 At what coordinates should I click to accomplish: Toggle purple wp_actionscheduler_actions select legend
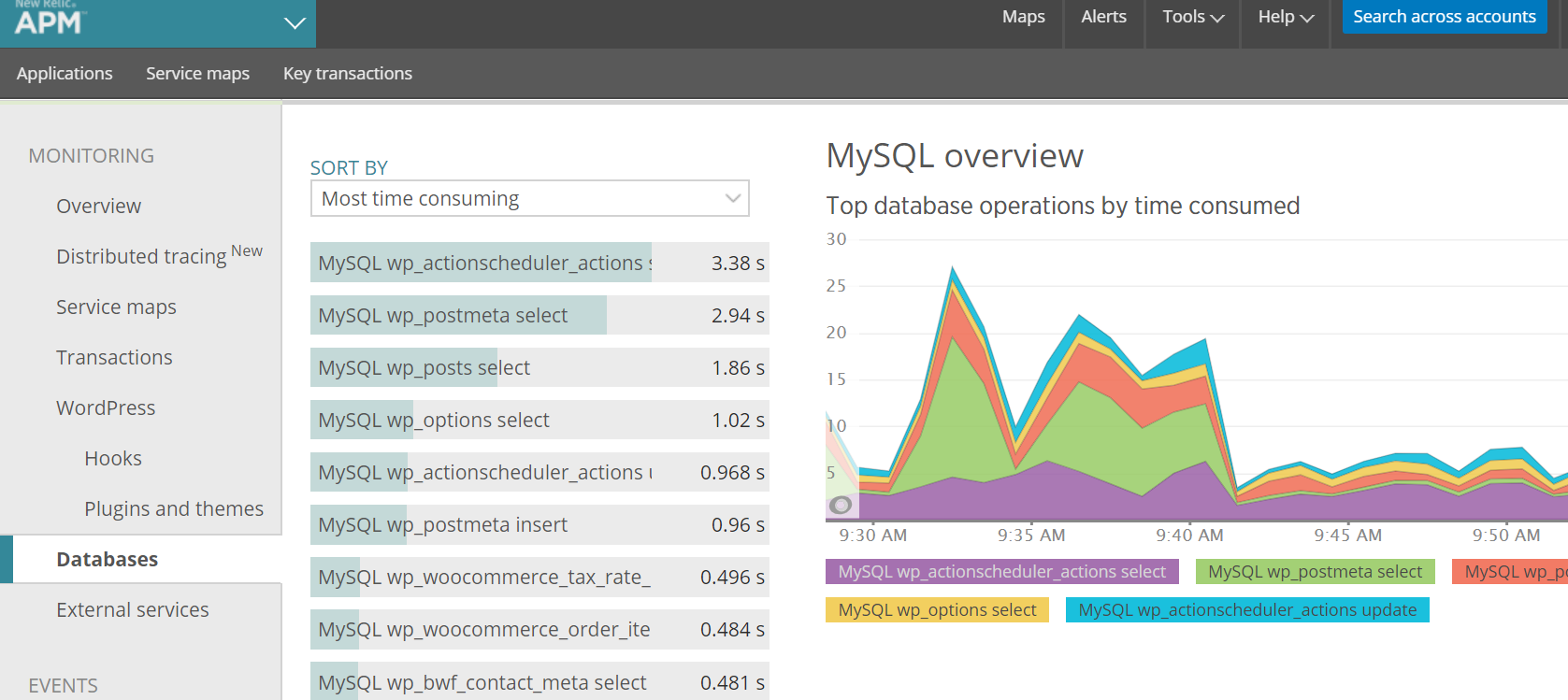tap(1002, 571)
